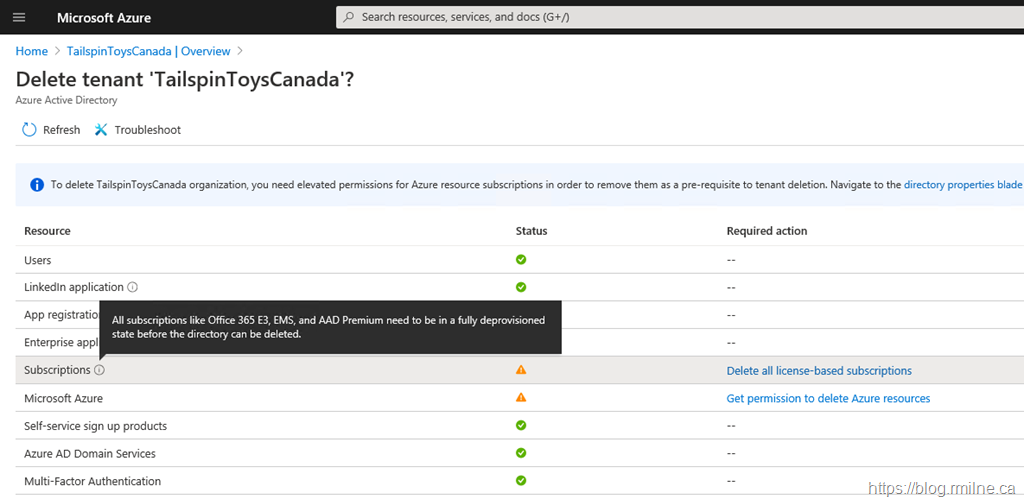Click green check for Multi-Factor Authentication
The height and width of the screenshot is (499, 1024).
tap(520, 481)
